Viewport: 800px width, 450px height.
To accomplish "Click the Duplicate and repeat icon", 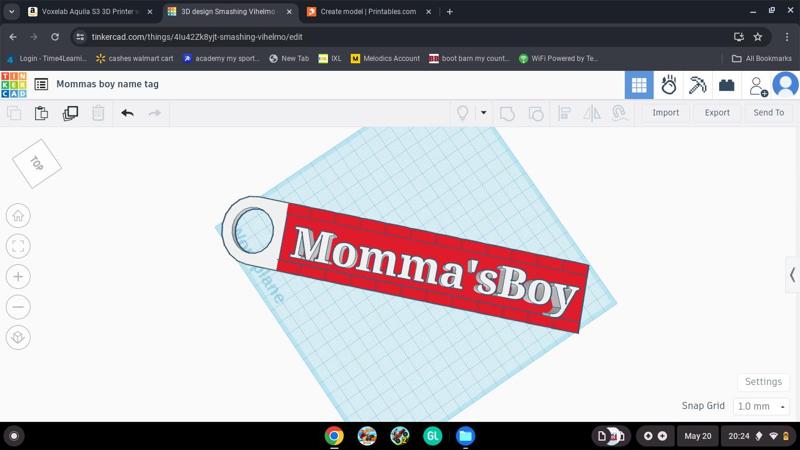I will (70, 113).
